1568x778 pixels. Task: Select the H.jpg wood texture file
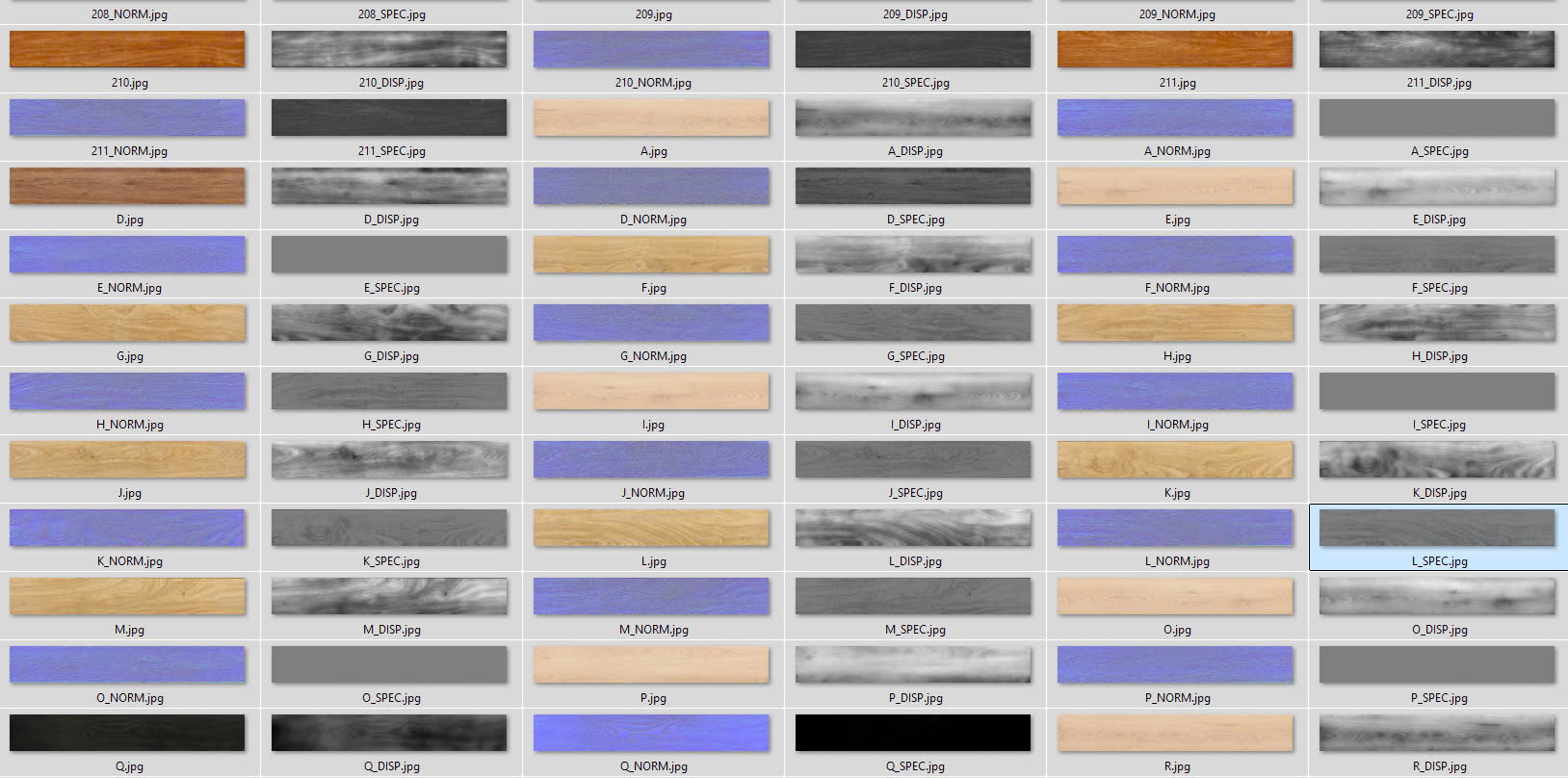pos(1175,323)
